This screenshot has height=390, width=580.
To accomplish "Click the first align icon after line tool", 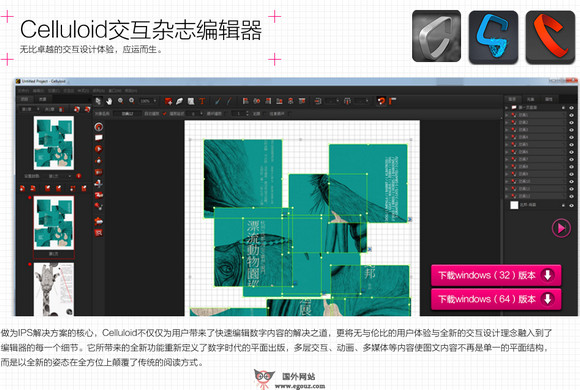I will [x=245, y=101].
